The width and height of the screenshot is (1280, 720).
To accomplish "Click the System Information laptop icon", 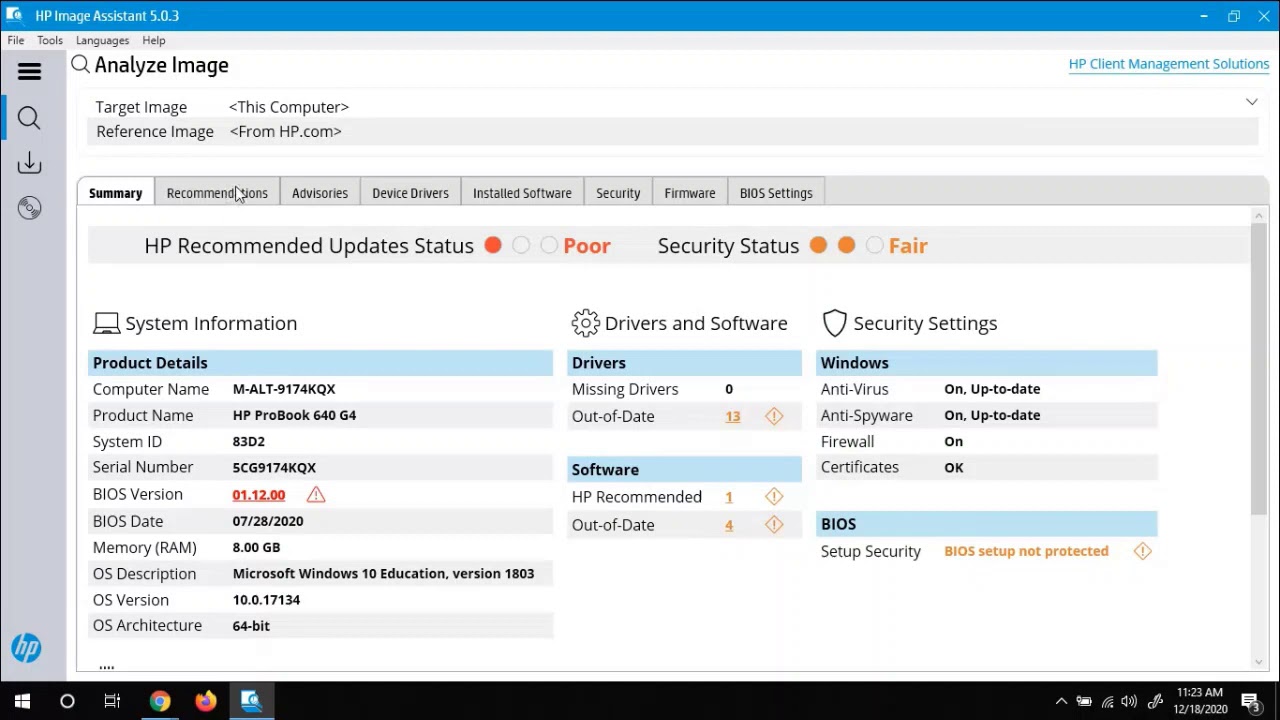I will point(106,323).
